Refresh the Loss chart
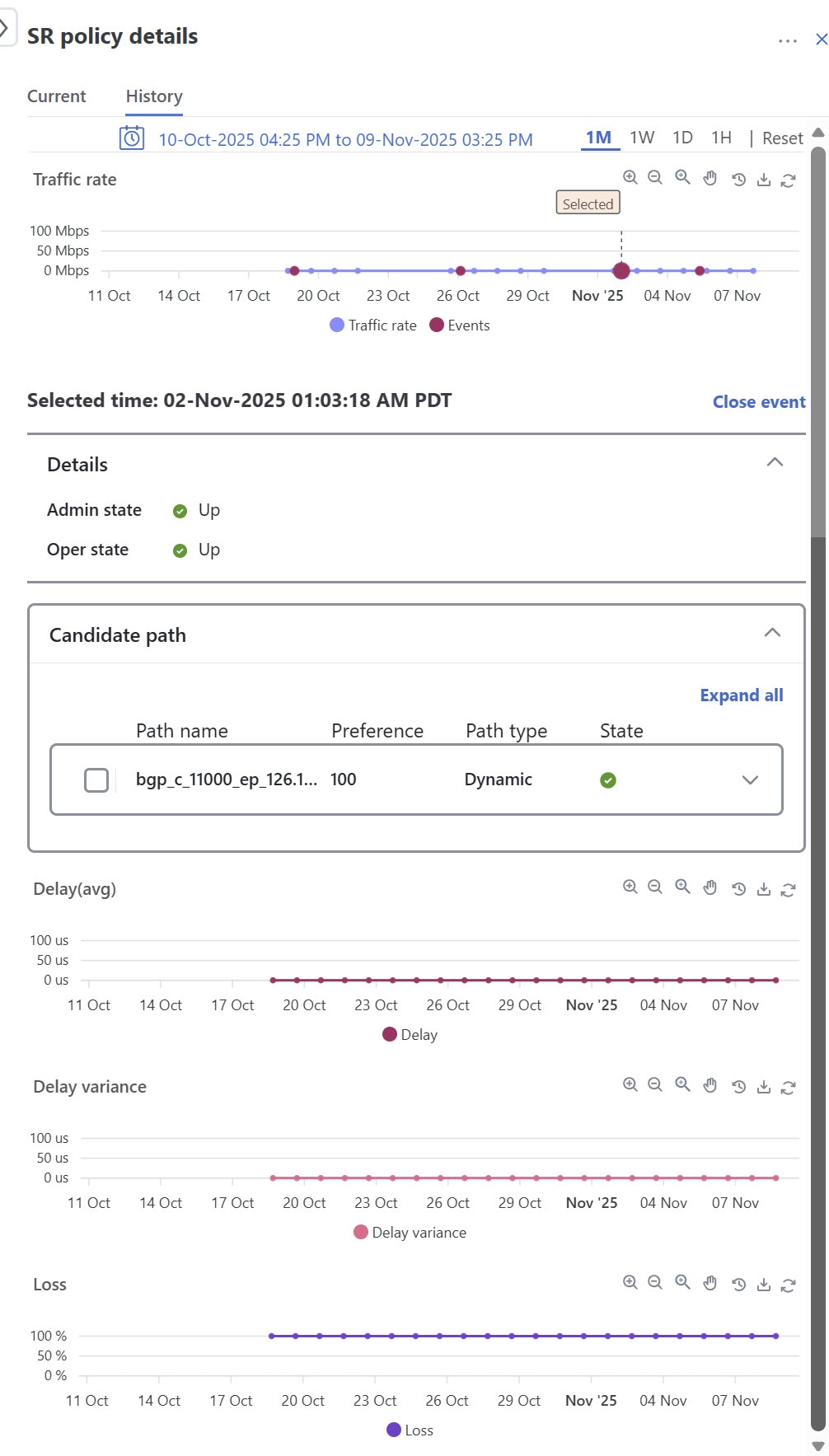The width and height of the screenshot is (829, 1456). 788,1285
